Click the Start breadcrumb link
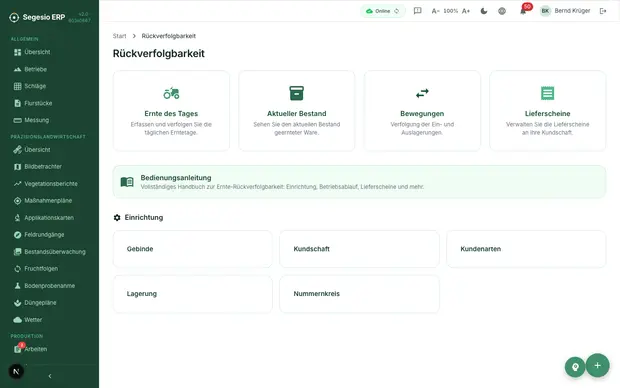This screenshot has height=388, width=620. pyautogui.click(x=119, y=36)
